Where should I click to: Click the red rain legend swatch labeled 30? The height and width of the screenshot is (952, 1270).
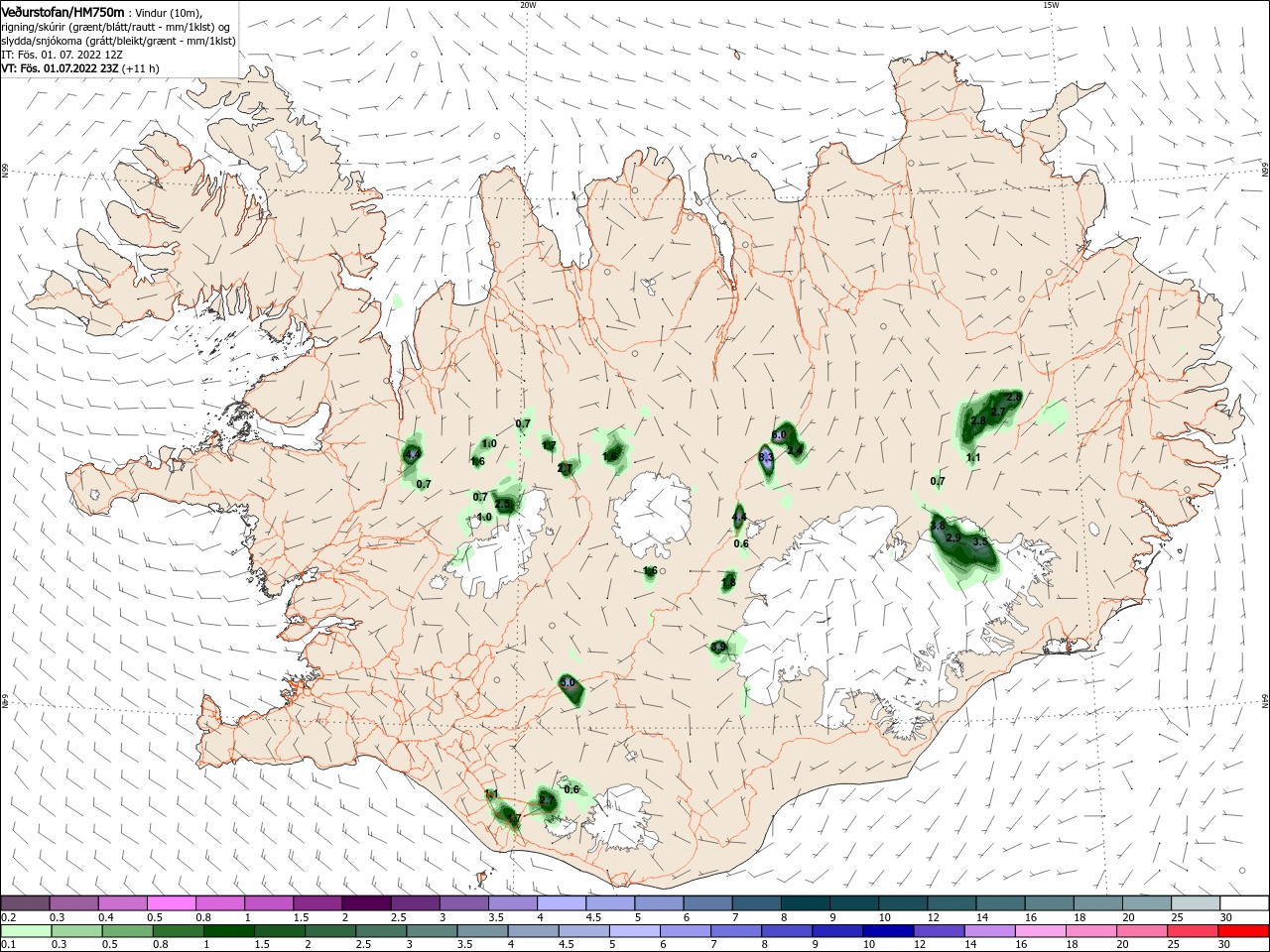click(1243, 931)
